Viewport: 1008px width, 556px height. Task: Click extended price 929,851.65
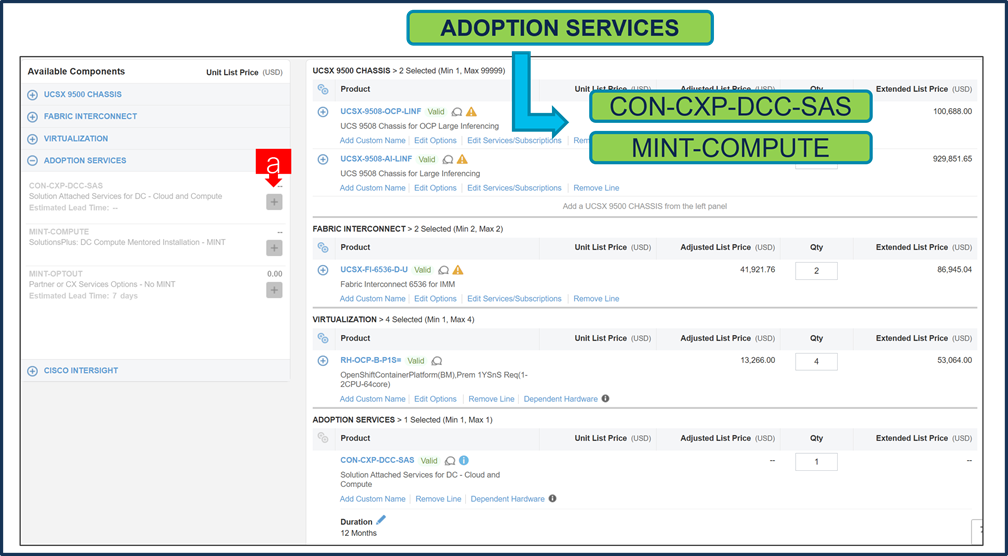click(x=953, y=159)
